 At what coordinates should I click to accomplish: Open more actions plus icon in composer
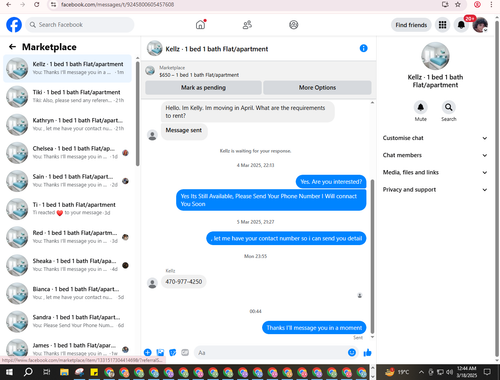(x=148, y=352)
